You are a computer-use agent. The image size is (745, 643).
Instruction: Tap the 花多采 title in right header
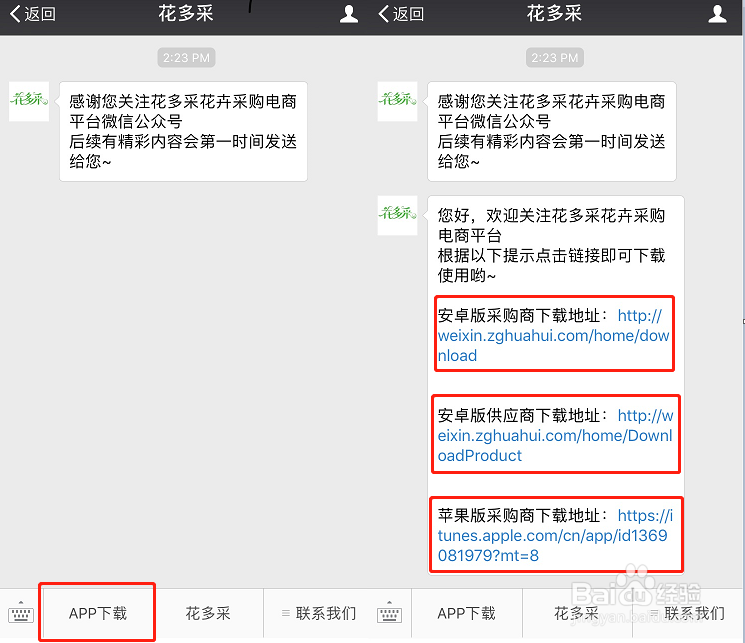click(x=554, y=13)
